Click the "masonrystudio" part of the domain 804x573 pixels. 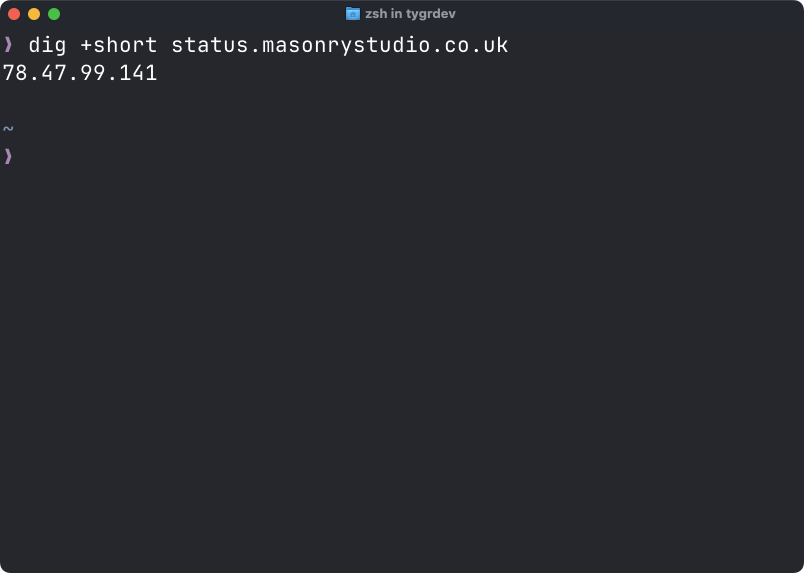pos(346,46)
